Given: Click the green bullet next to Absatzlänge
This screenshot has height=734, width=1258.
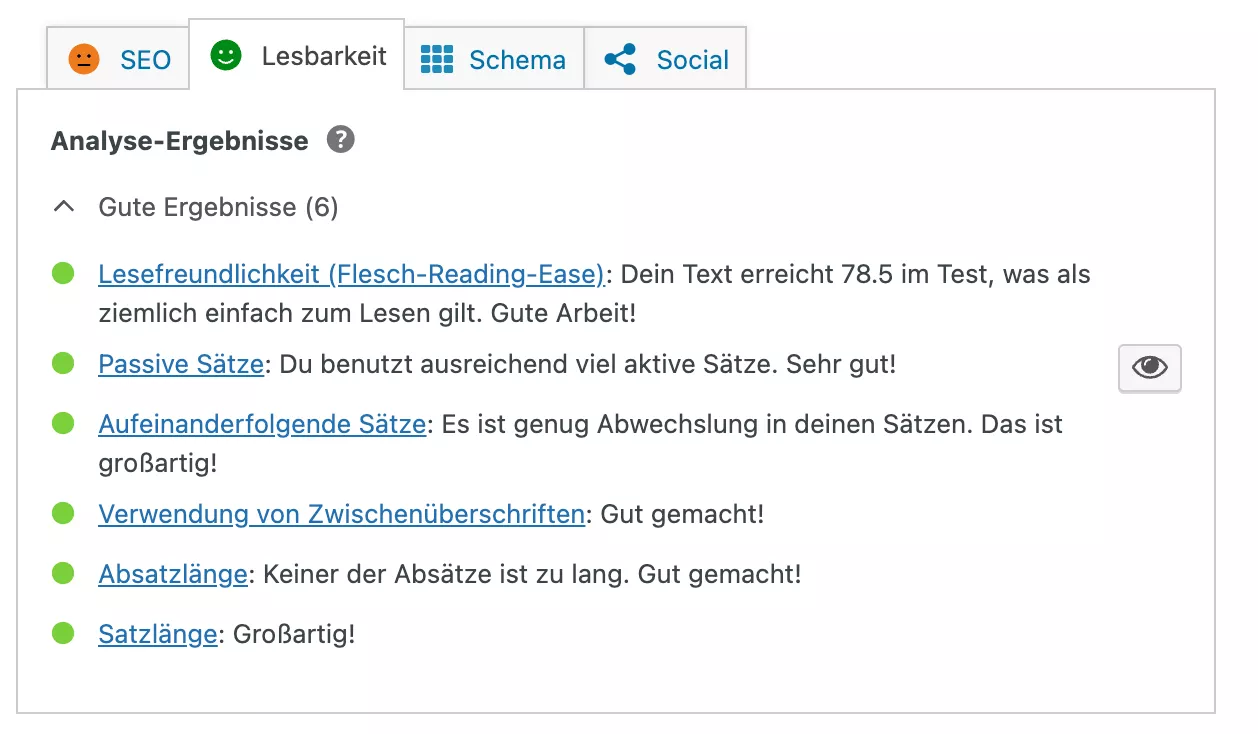Looking at the screenshot, I should (63, 573).
